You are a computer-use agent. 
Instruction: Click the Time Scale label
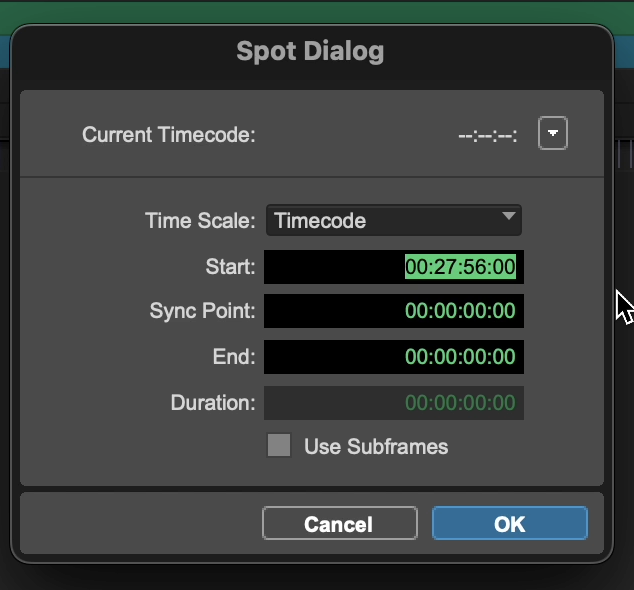(x=200, y=221)
